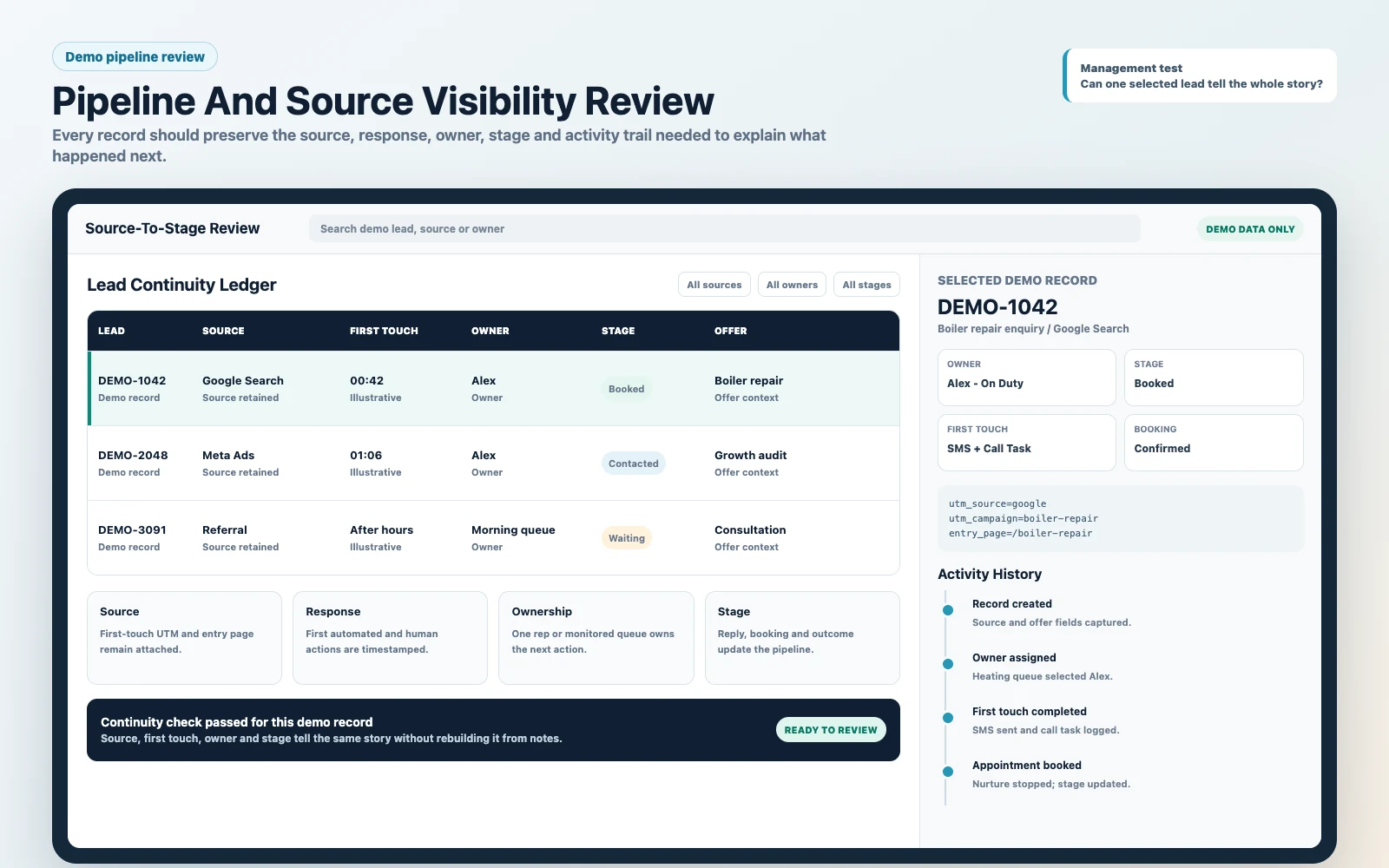Select the DEMO-3091 lead row

point(493,537)
